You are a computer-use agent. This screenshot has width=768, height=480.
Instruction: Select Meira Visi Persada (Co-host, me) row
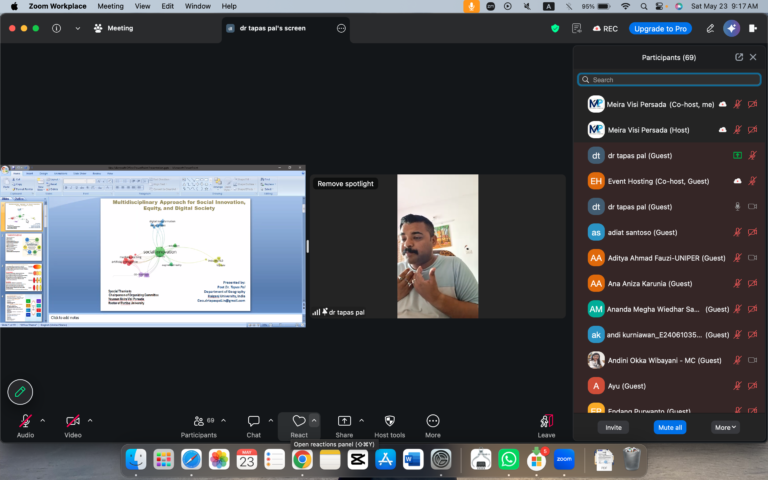coord(671,104)
